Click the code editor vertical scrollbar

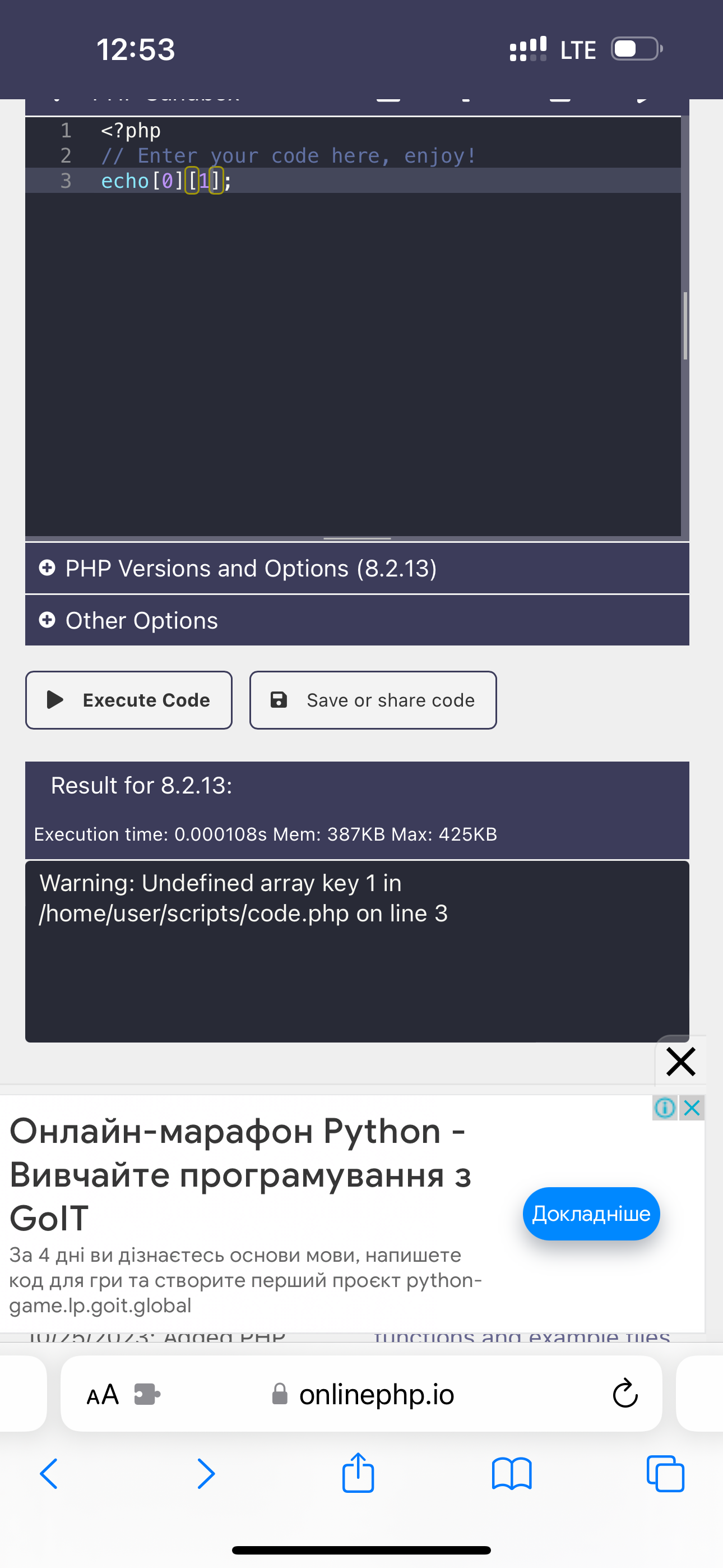685,326
